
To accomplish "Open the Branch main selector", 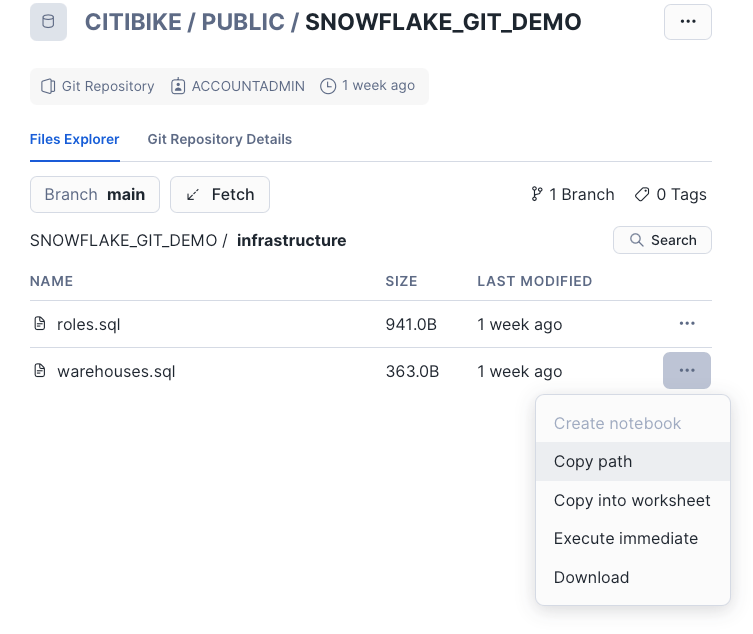I will [95, 194].
